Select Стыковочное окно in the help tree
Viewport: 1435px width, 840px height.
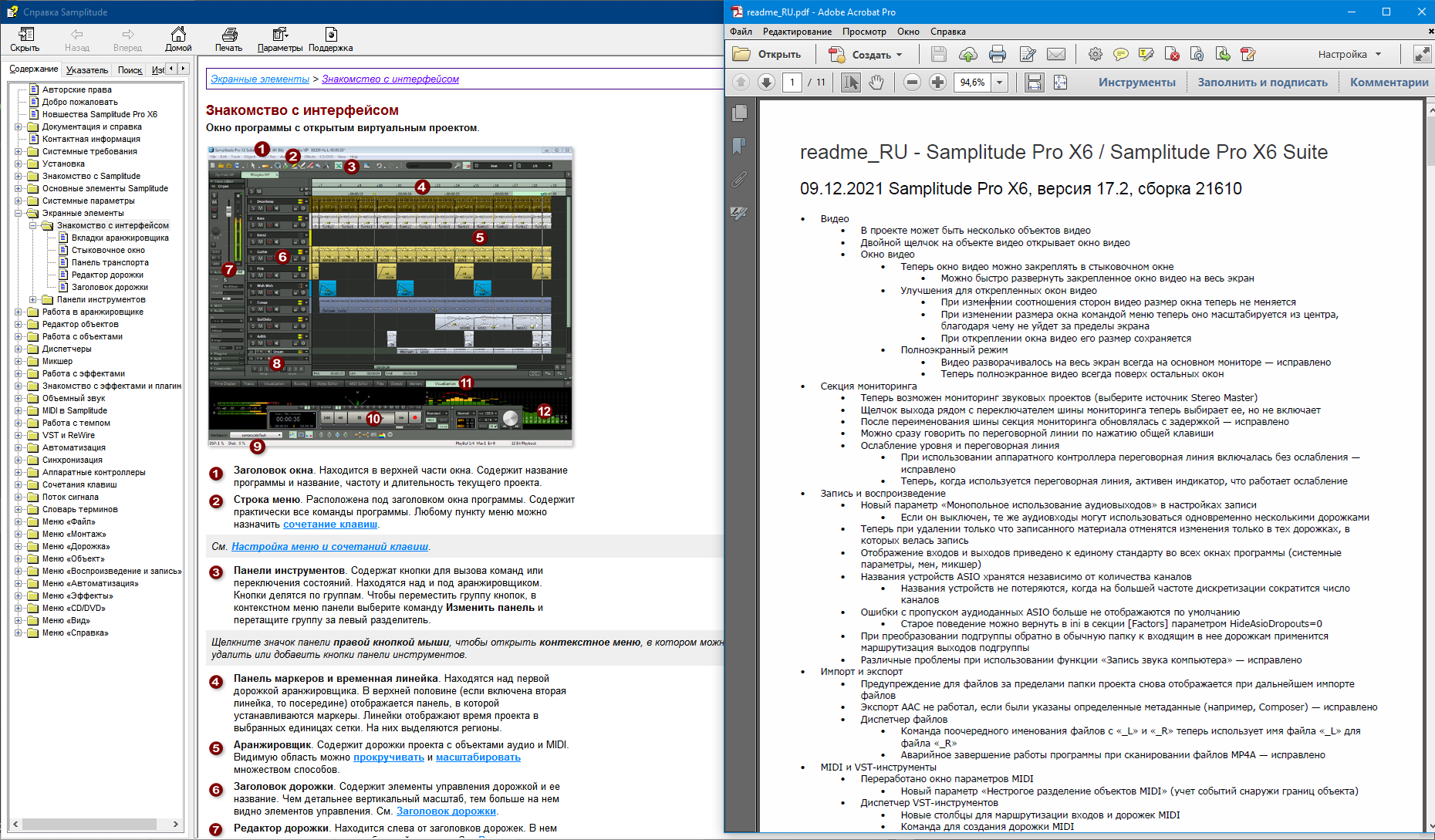tap(108, 250)
